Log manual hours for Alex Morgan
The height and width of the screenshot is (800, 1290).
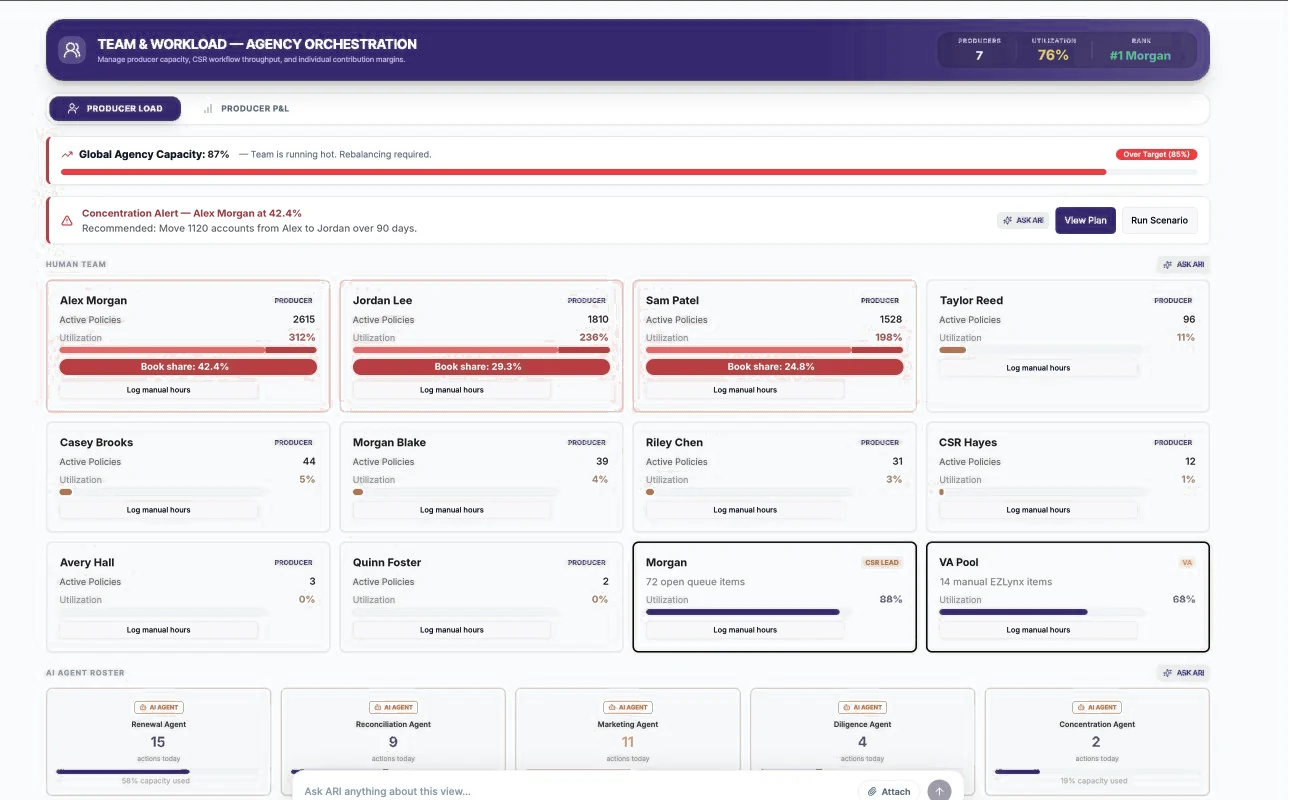coord(159,390)
